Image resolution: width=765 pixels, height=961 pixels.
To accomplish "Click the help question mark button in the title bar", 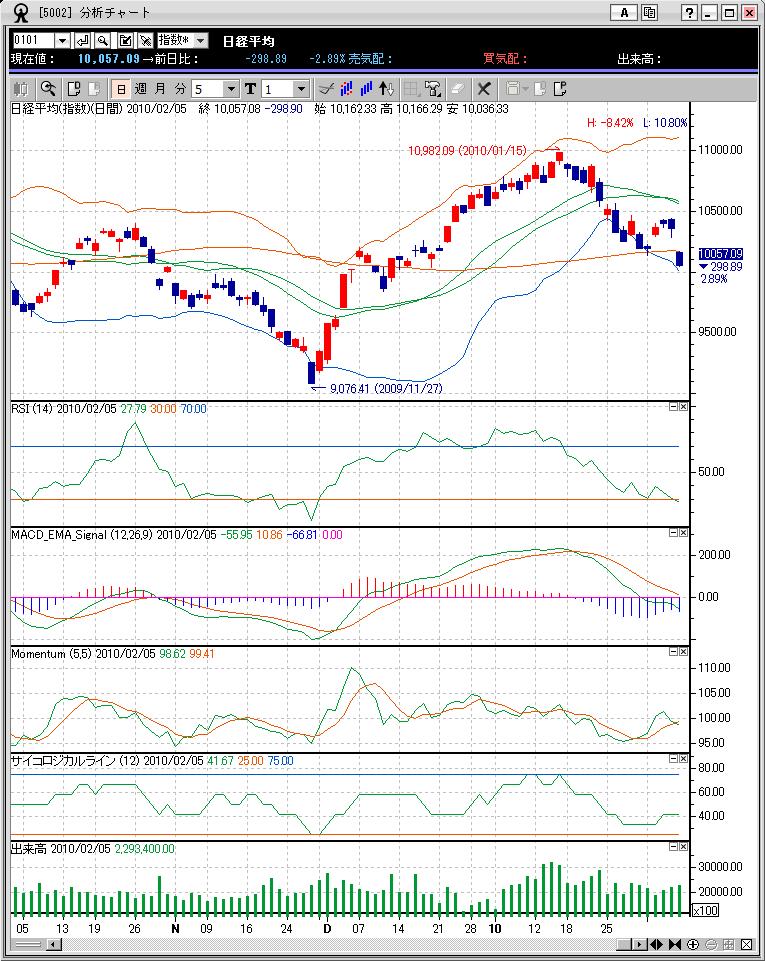I will tap(690, 13).
